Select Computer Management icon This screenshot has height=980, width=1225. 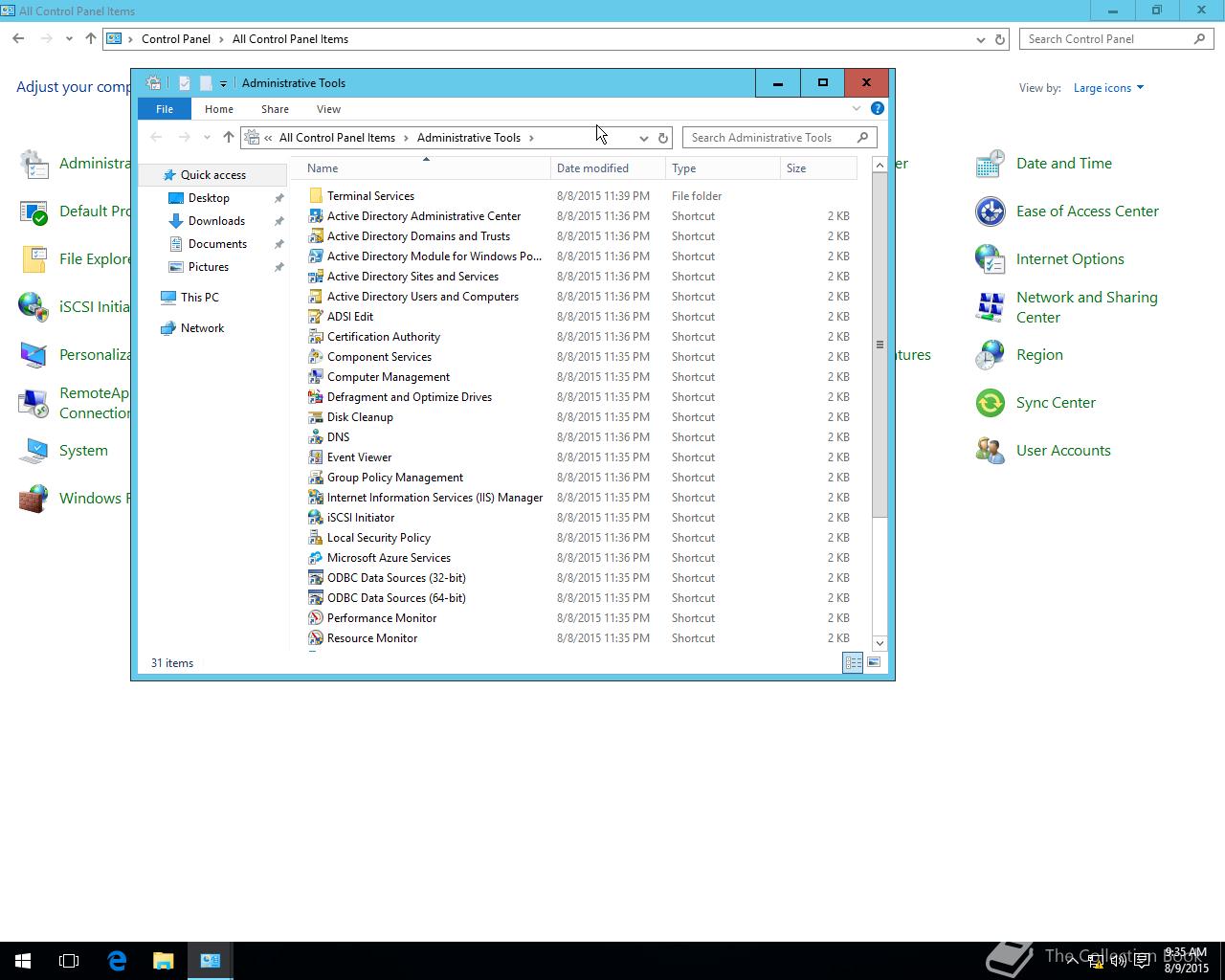315,377
